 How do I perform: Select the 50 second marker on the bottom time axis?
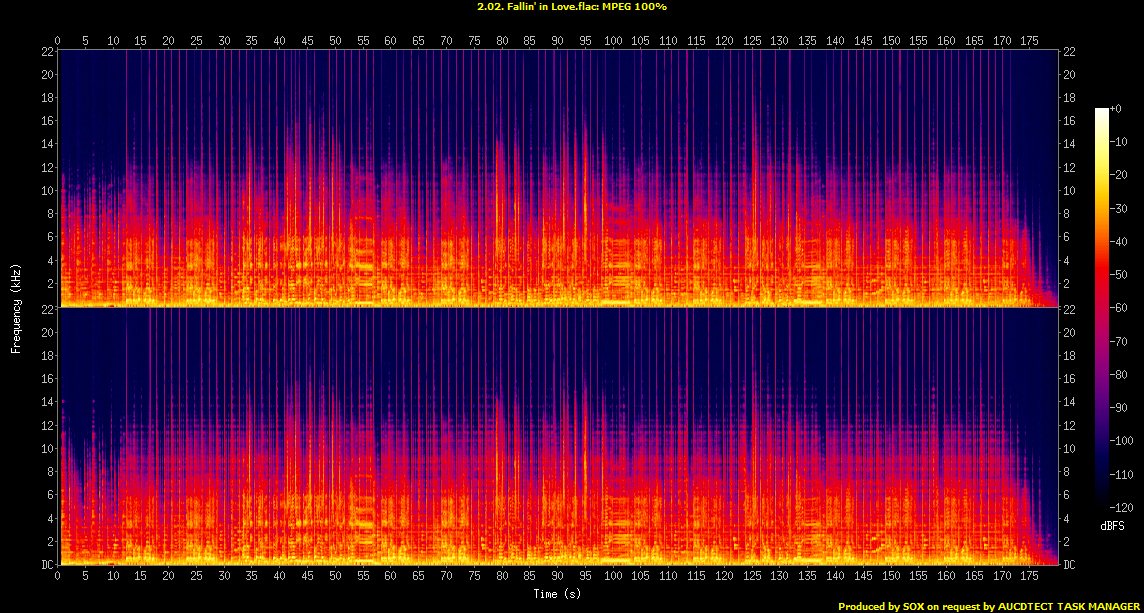click(x=335, y=575)
